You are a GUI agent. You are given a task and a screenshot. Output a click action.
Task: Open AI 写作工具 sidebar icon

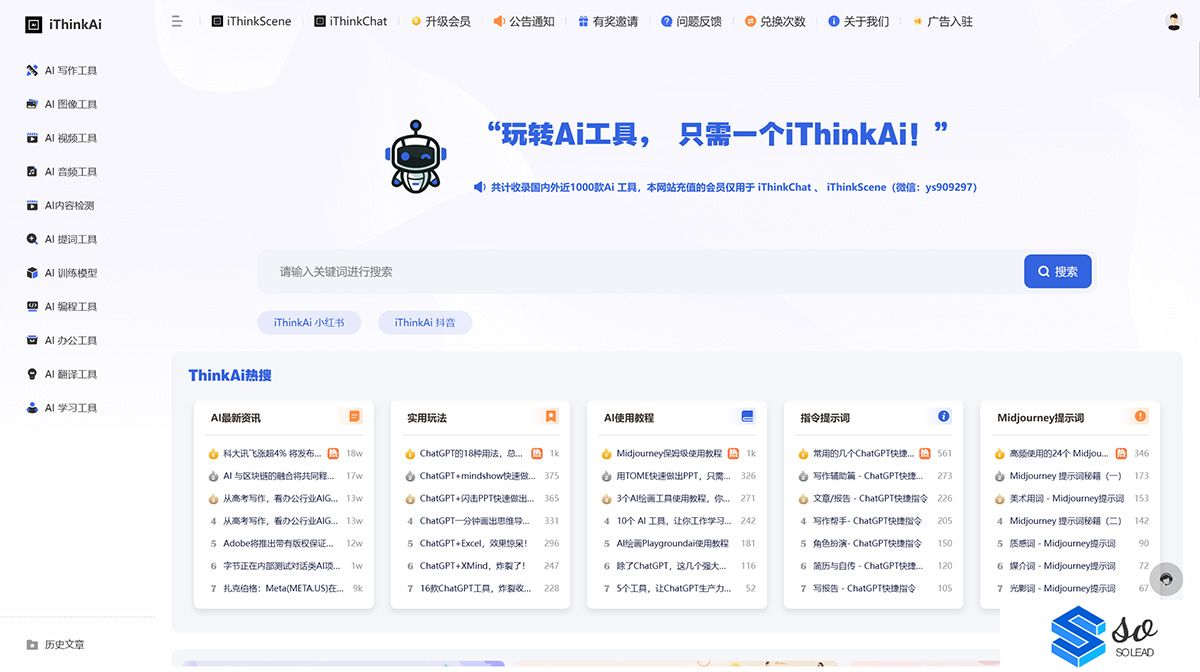34,71
